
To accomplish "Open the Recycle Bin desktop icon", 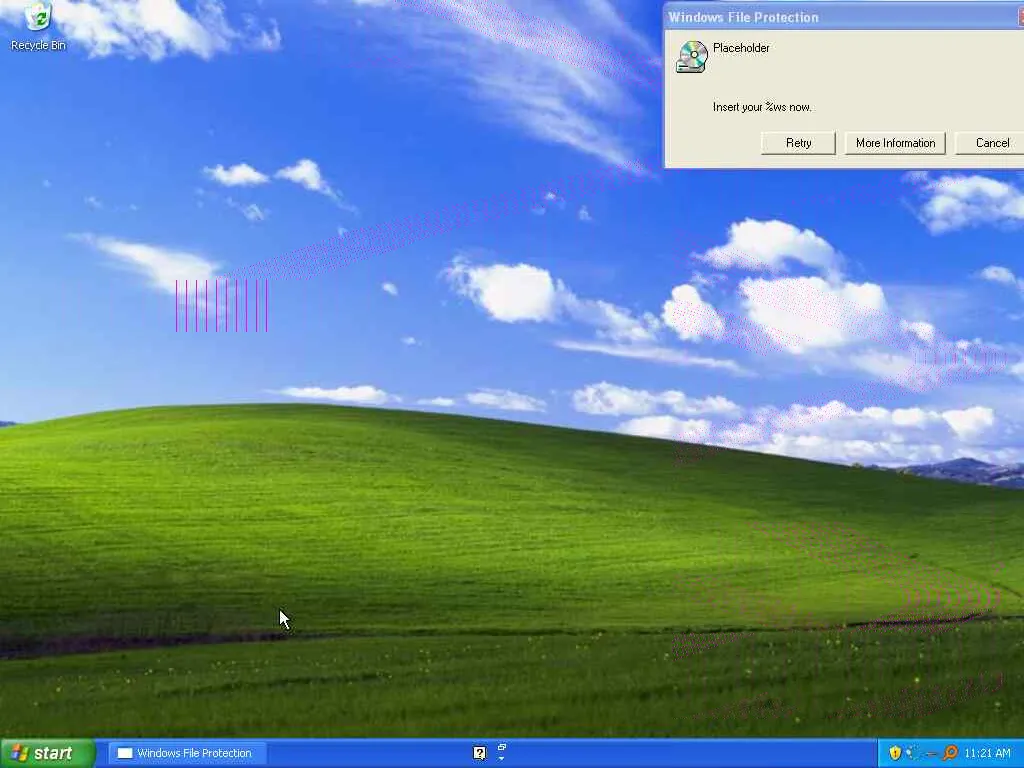I will click(38, 26).
